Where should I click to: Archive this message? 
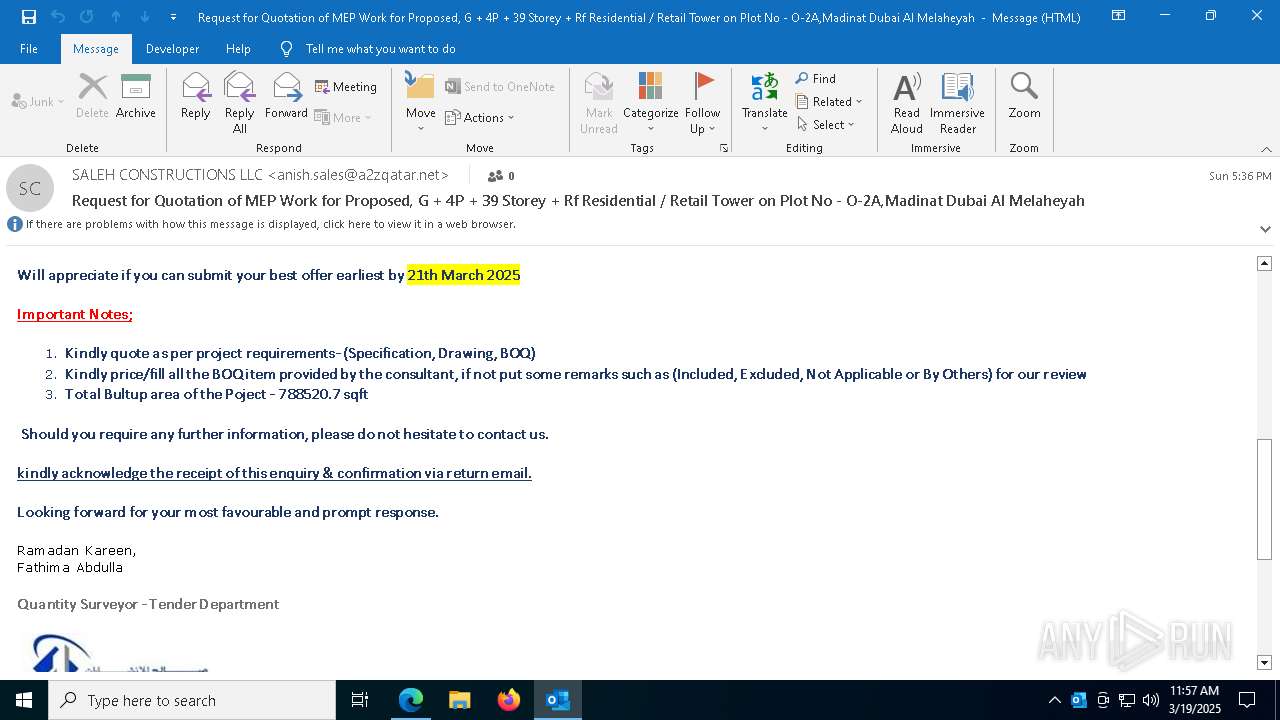click(136, 96)
